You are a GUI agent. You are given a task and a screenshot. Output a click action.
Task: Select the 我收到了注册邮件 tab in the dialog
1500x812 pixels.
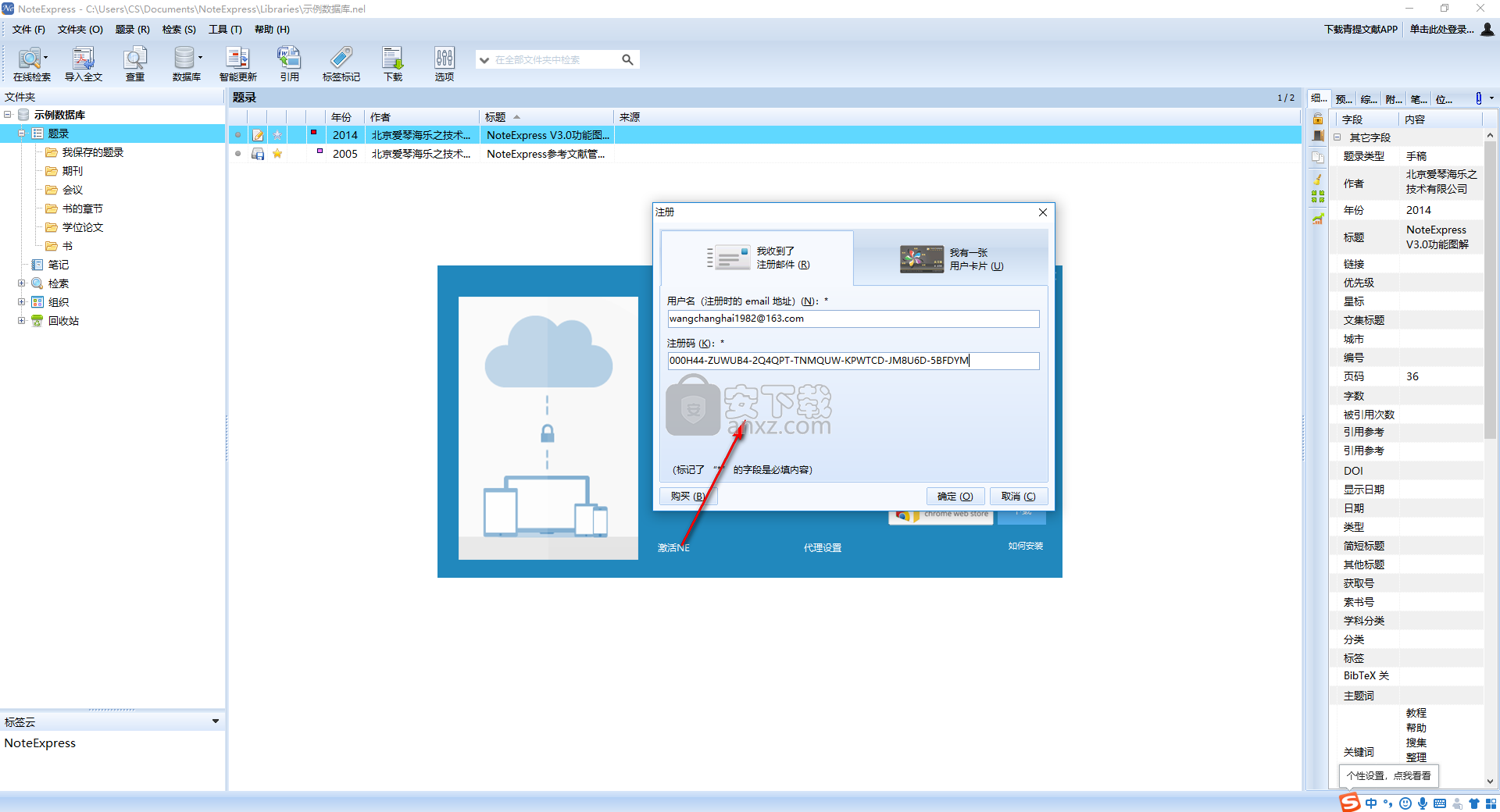point(757,258)
